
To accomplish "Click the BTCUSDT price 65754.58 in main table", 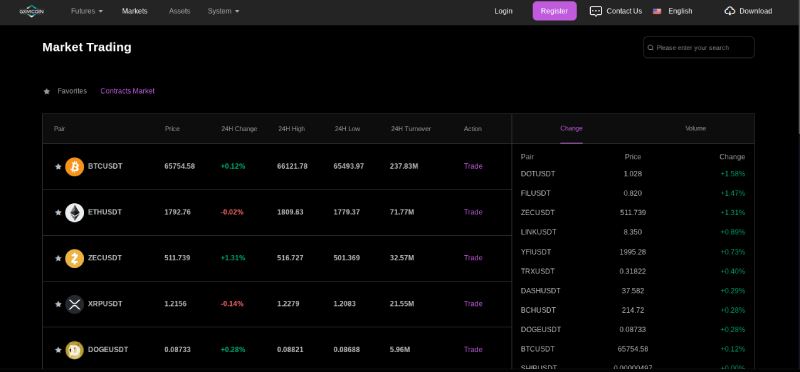I will (180, 166).
